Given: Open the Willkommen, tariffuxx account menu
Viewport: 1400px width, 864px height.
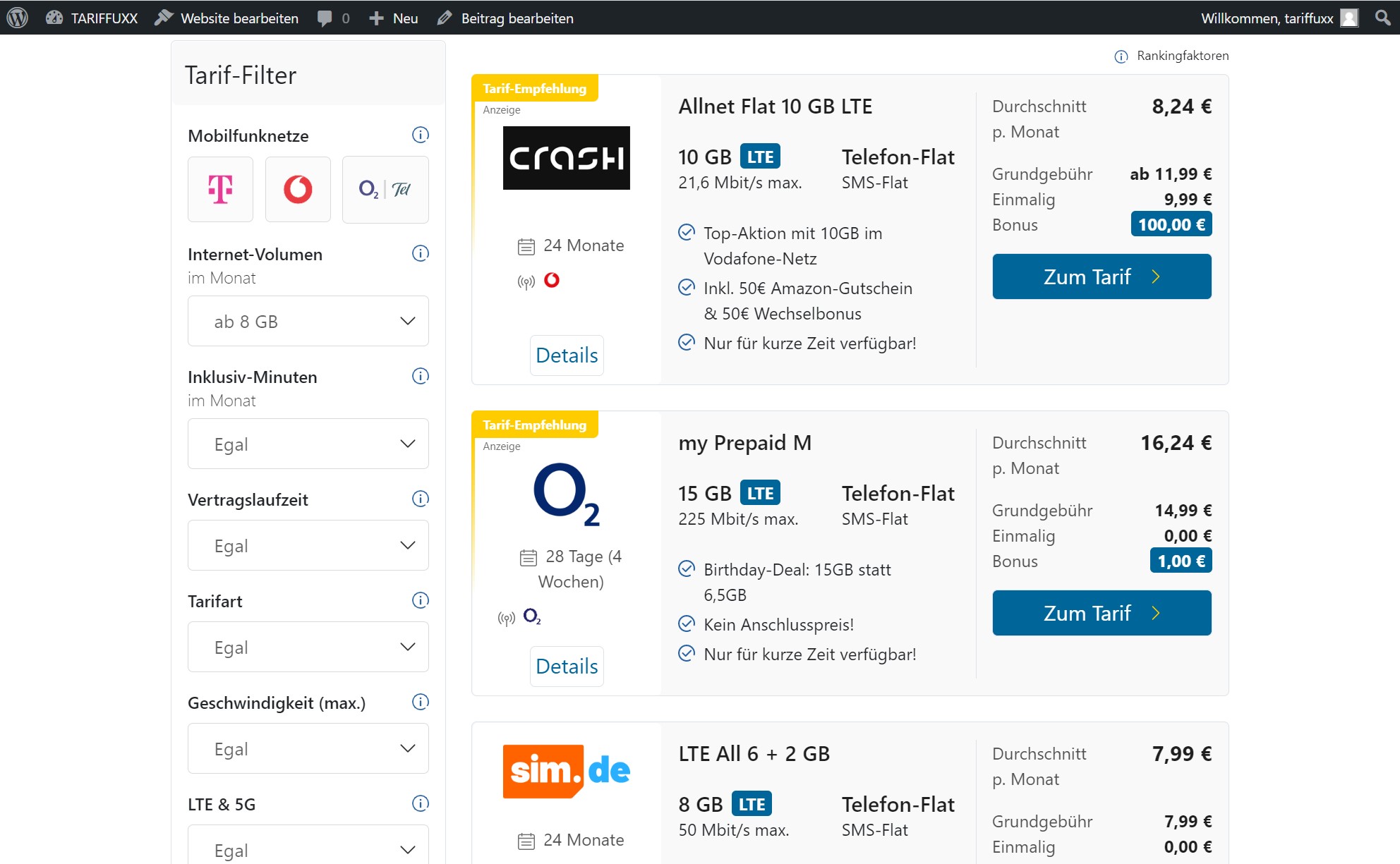Looking at the screenshot, I should tap(1279, 18).
